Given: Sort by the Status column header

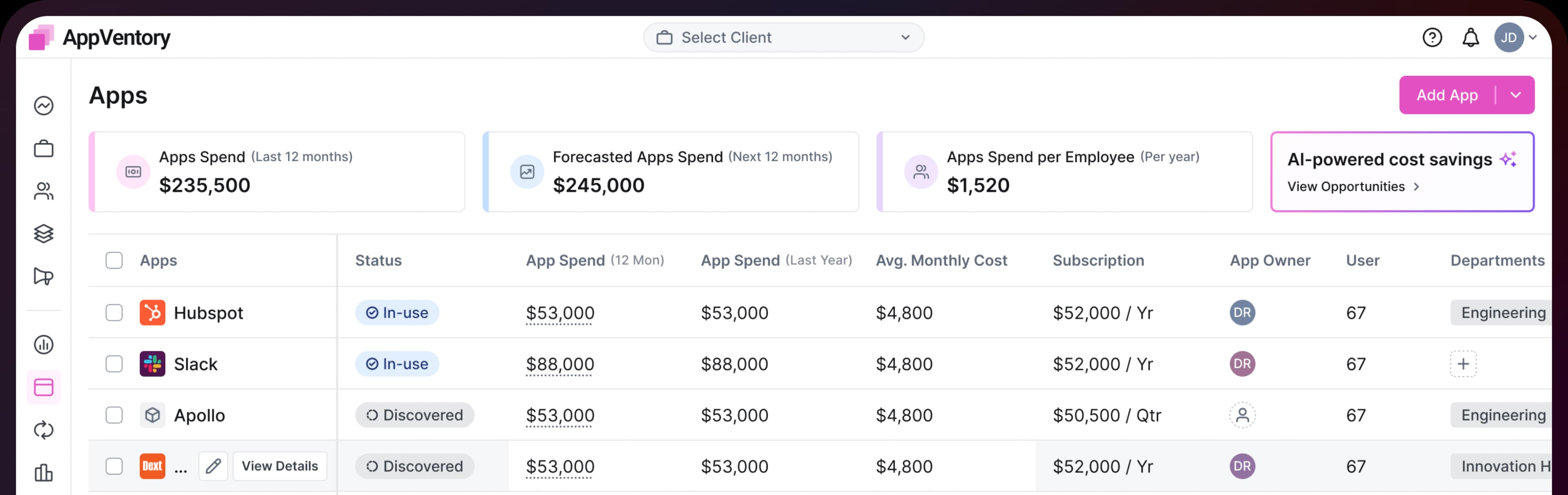Looking at the screenshot, I should (379, 261).
